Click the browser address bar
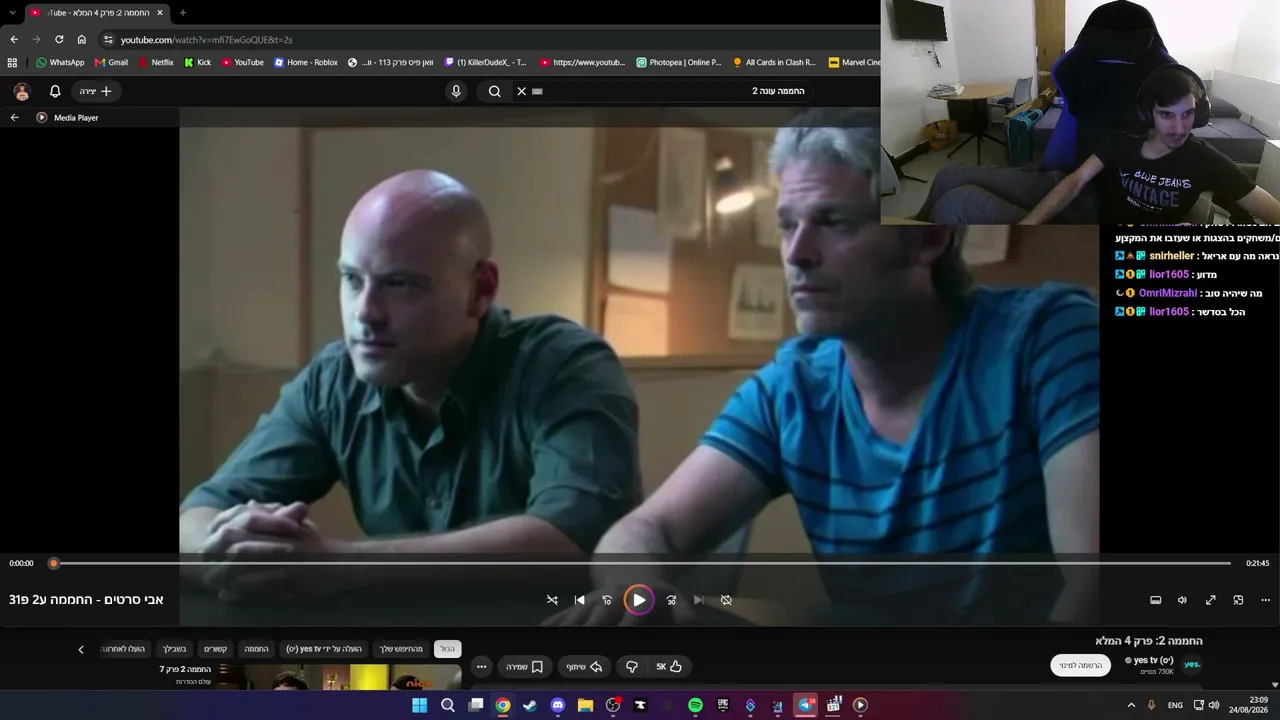 490,39
